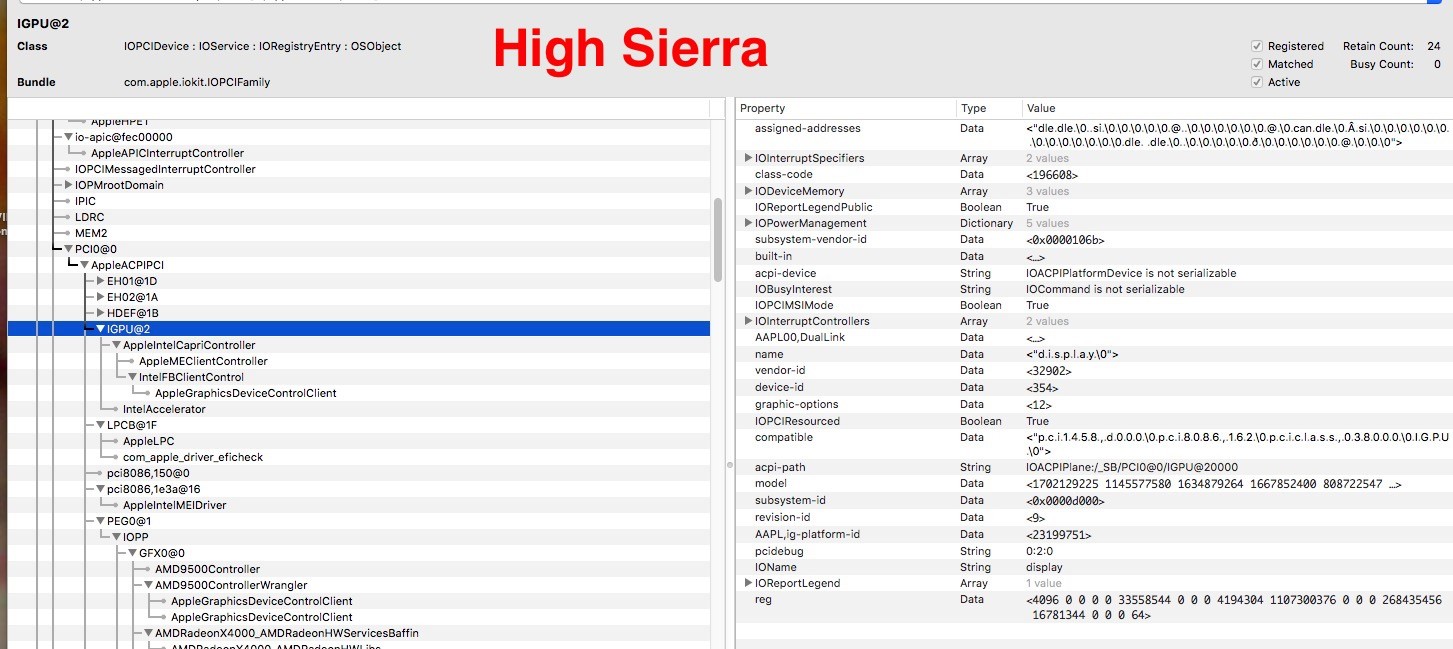Collapse AMDRadeonX4000_AMDRadeonHWServicesBaffin node
This screenshot has height=649, width=1453.
[x=148, y=633]
